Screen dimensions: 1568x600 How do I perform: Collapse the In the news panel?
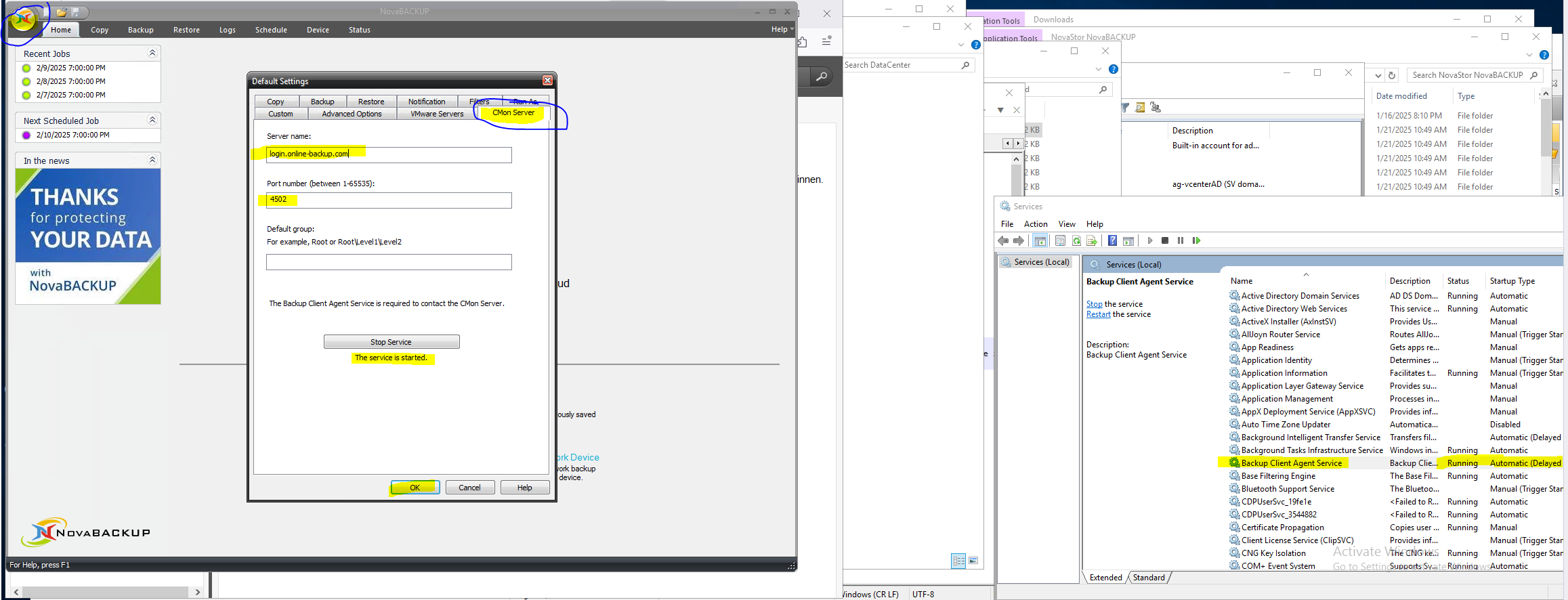(x=152, y=160)
